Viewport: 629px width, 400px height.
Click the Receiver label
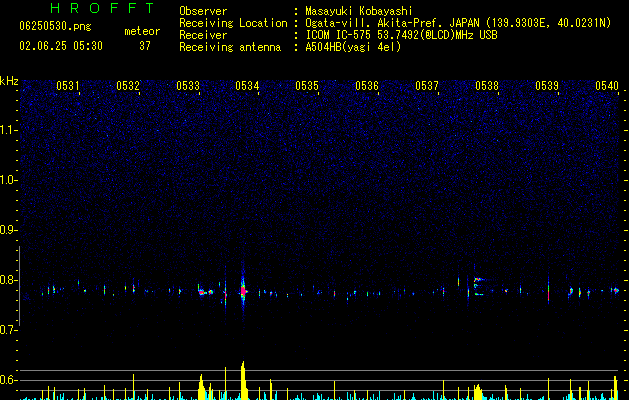[203, 35]
